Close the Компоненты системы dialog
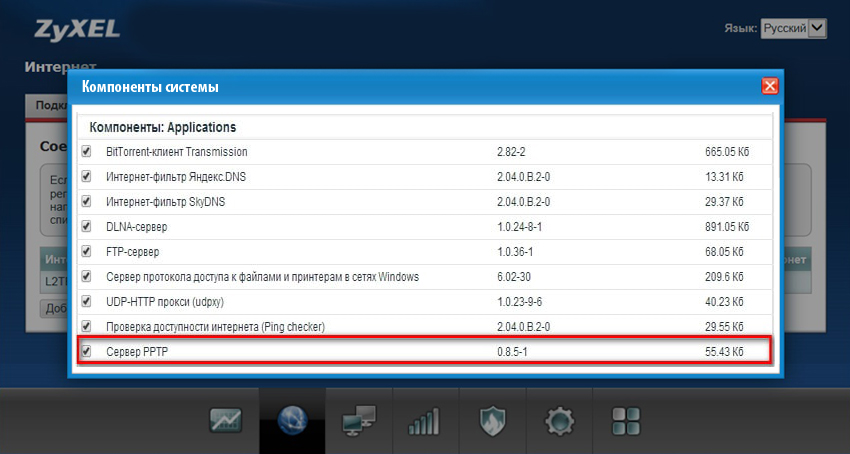850x454 pixels. [770, 86]
